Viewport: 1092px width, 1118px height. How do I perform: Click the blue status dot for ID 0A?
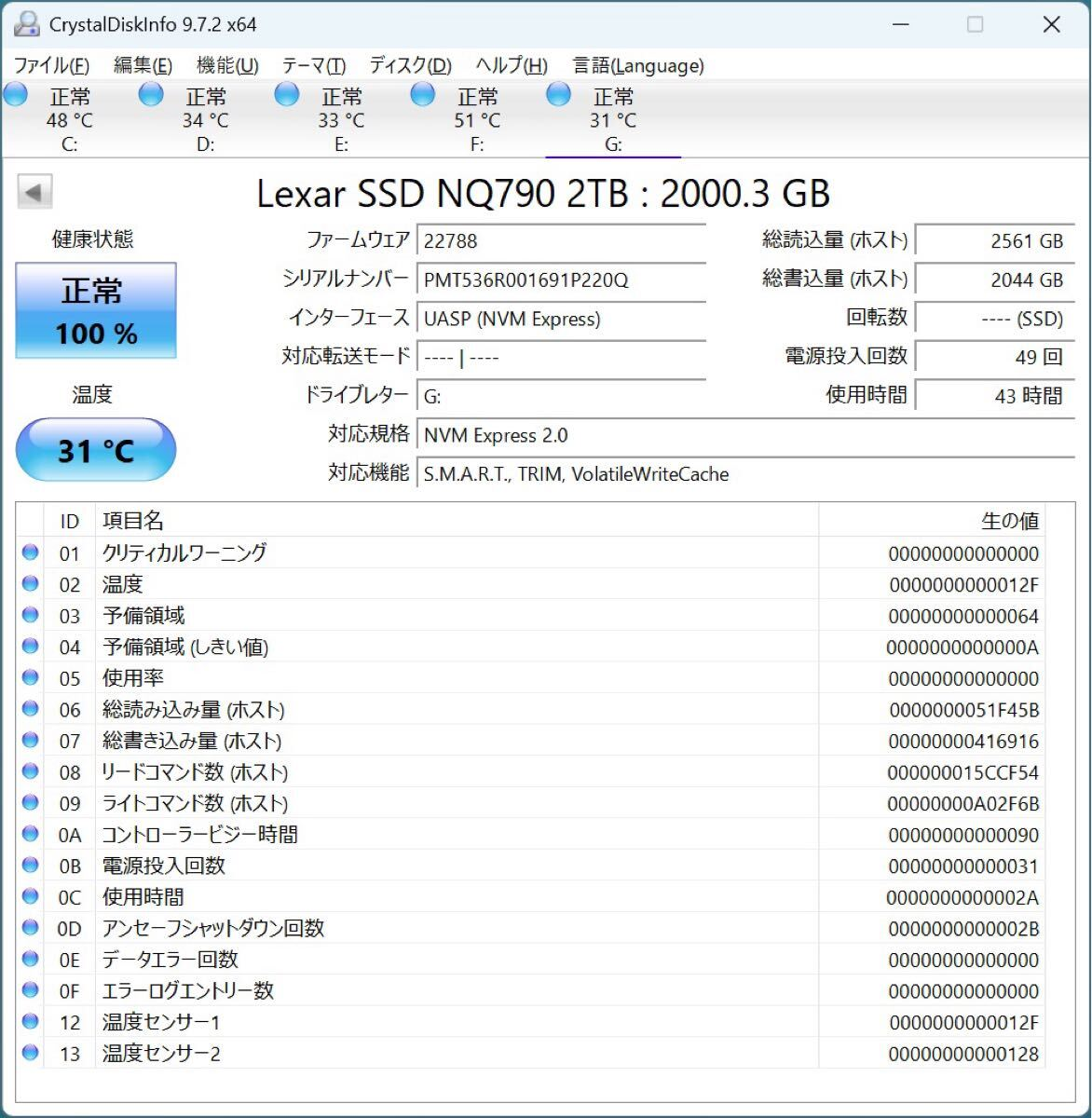(31, 834)
